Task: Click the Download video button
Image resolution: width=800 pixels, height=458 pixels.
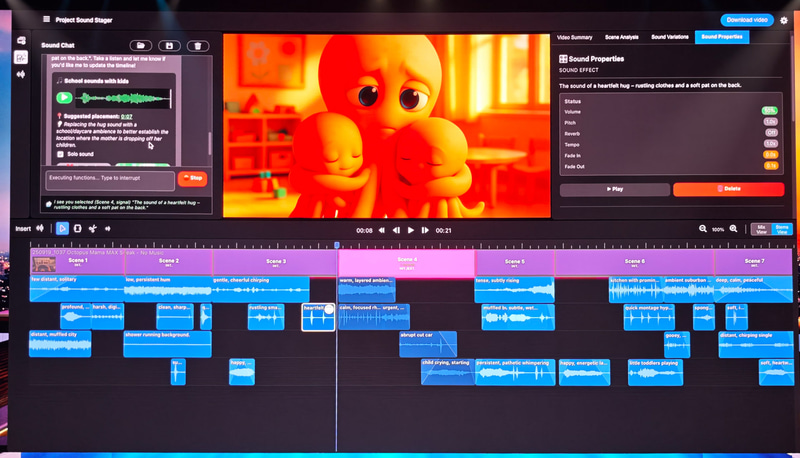Action: 747,20
